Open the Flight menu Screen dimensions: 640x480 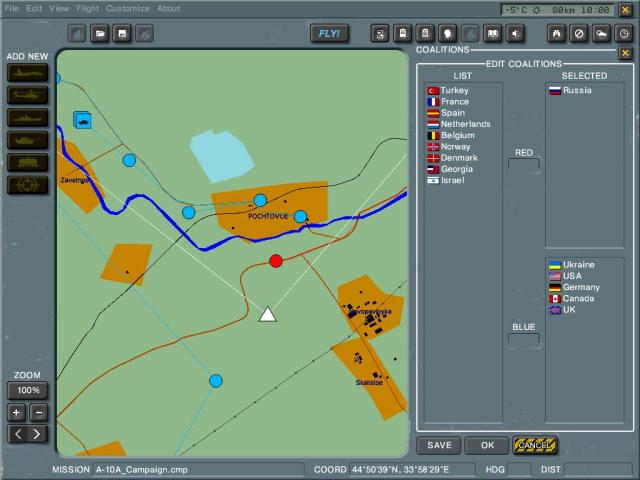[x=87, y=8]
